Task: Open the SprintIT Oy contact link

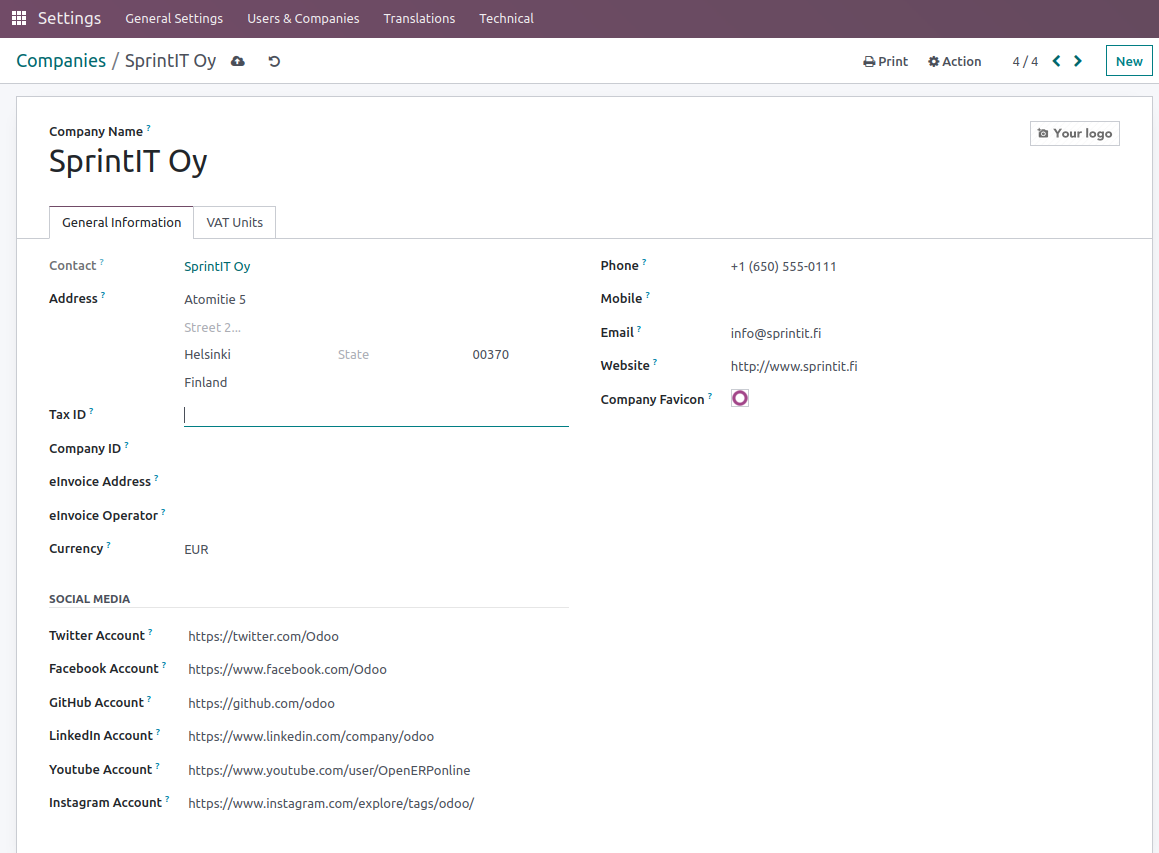Action: (217, 267)
